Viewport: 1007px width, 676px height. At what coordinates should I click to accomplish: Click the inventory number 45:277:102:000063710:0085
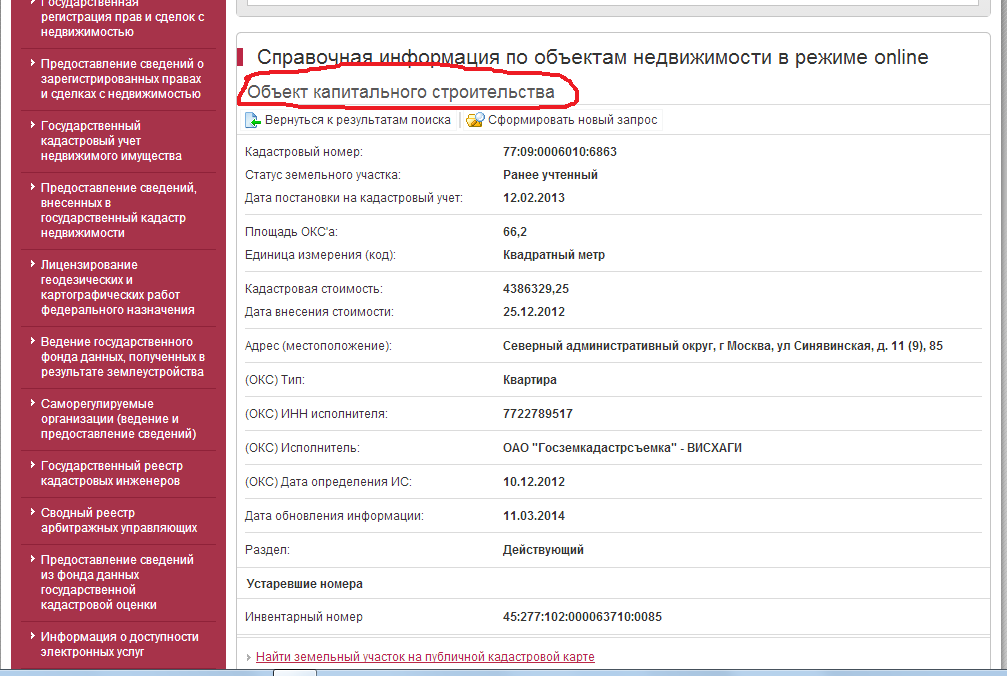pos(582,617)
